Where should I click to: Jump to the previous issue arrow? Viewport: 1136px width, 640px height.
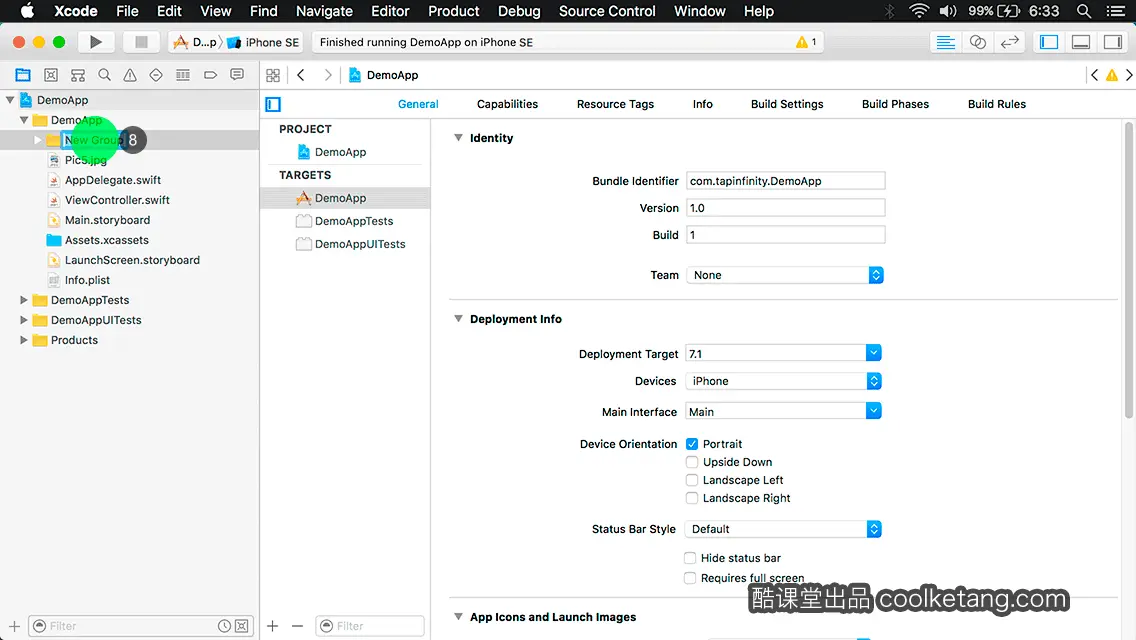(x=1095, y=75)
